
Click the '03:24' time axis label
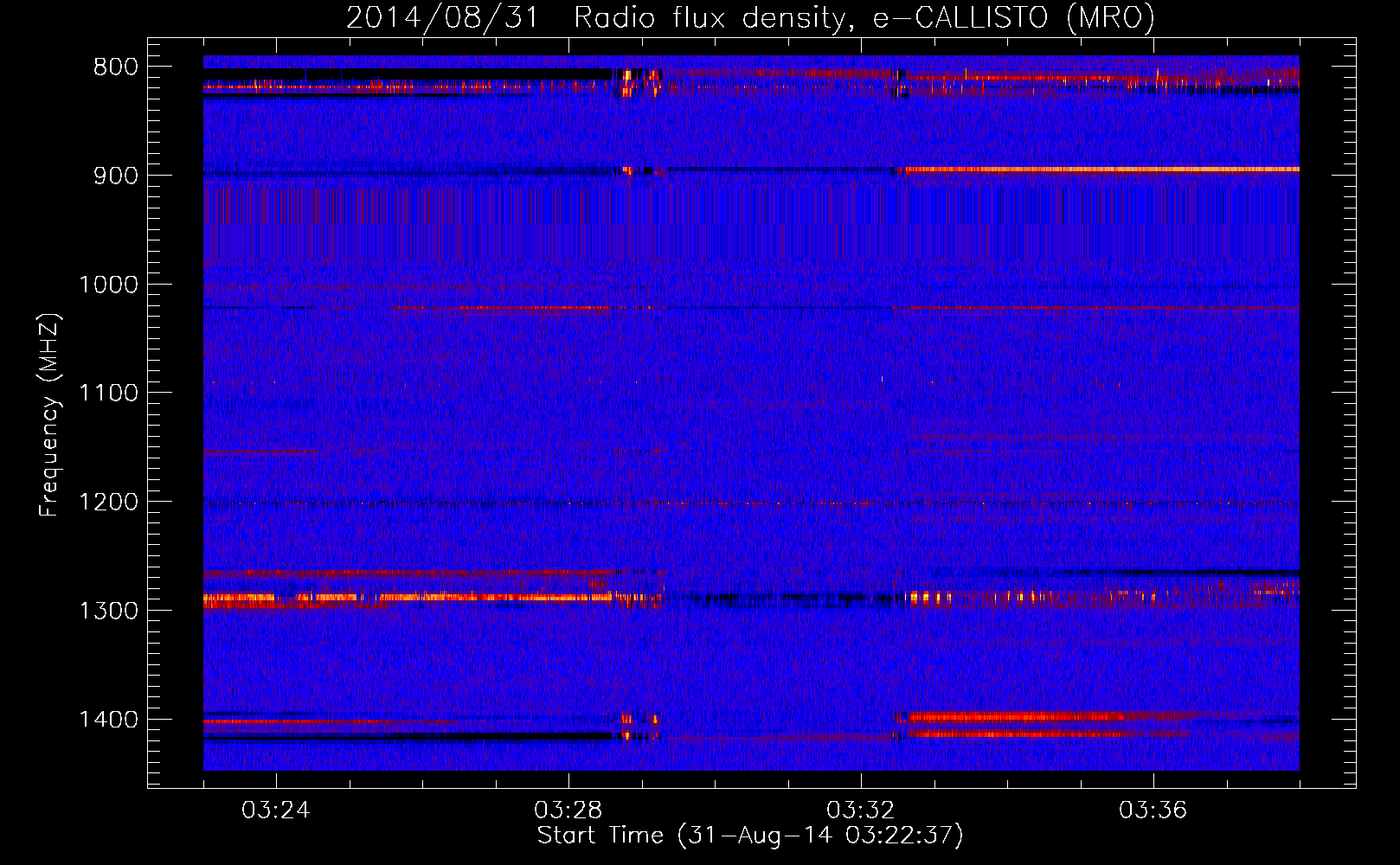tap(275, 811)
